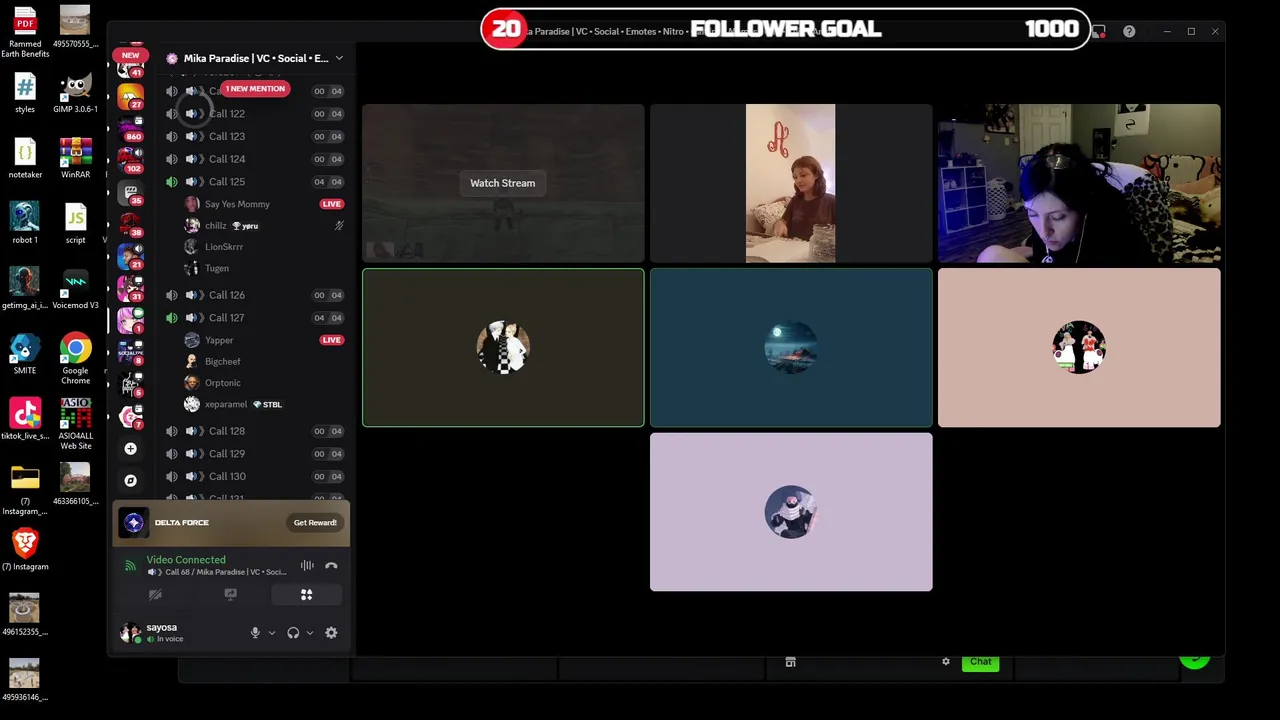The image size is (1280, 720).
Task: Open Google Chrome desktop shortcut
Action: click(75, 358)
